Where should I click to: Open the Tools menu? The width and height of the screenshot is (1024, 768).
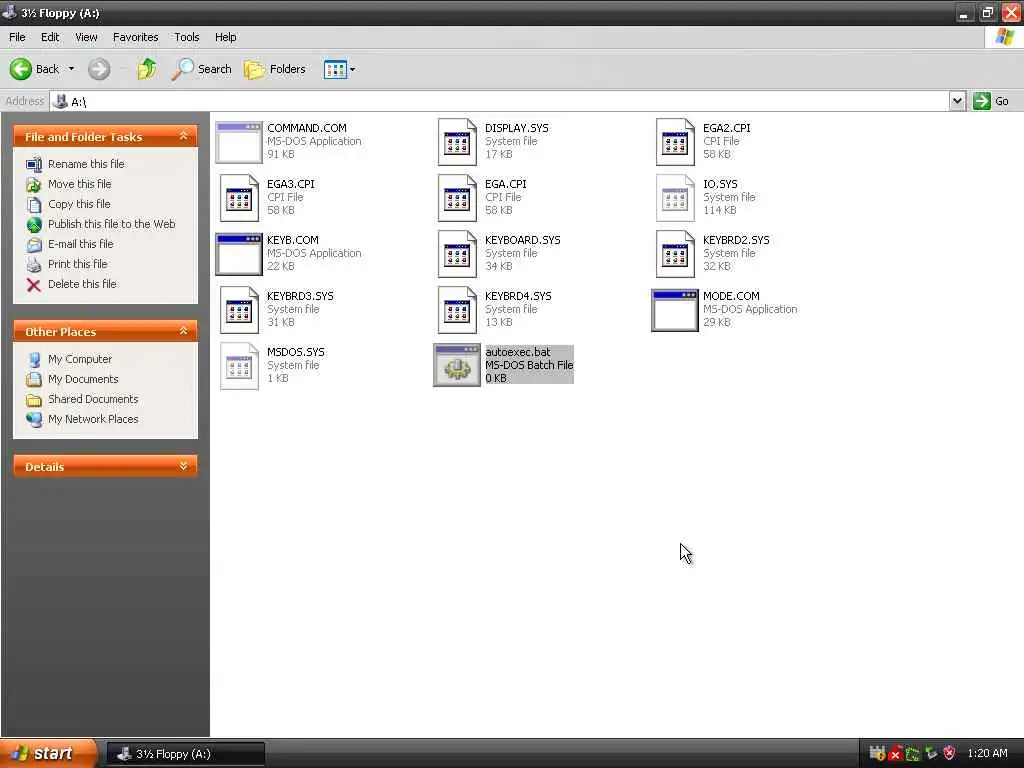tap(187, 37)
